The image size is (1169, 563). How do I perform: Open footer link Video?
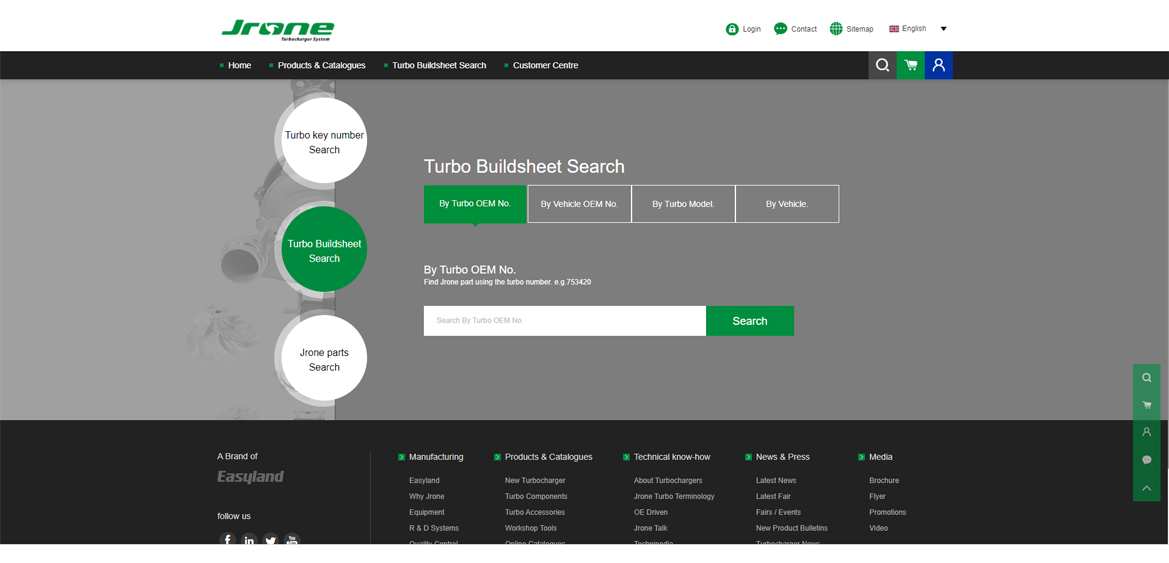click(879, 528)
